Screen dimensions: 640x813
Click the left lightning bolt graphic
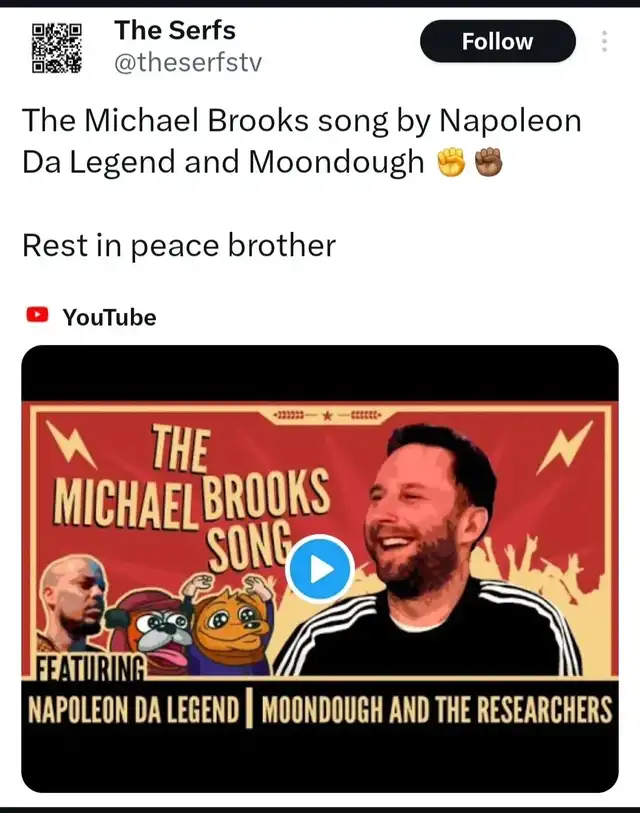coord(71,442)
